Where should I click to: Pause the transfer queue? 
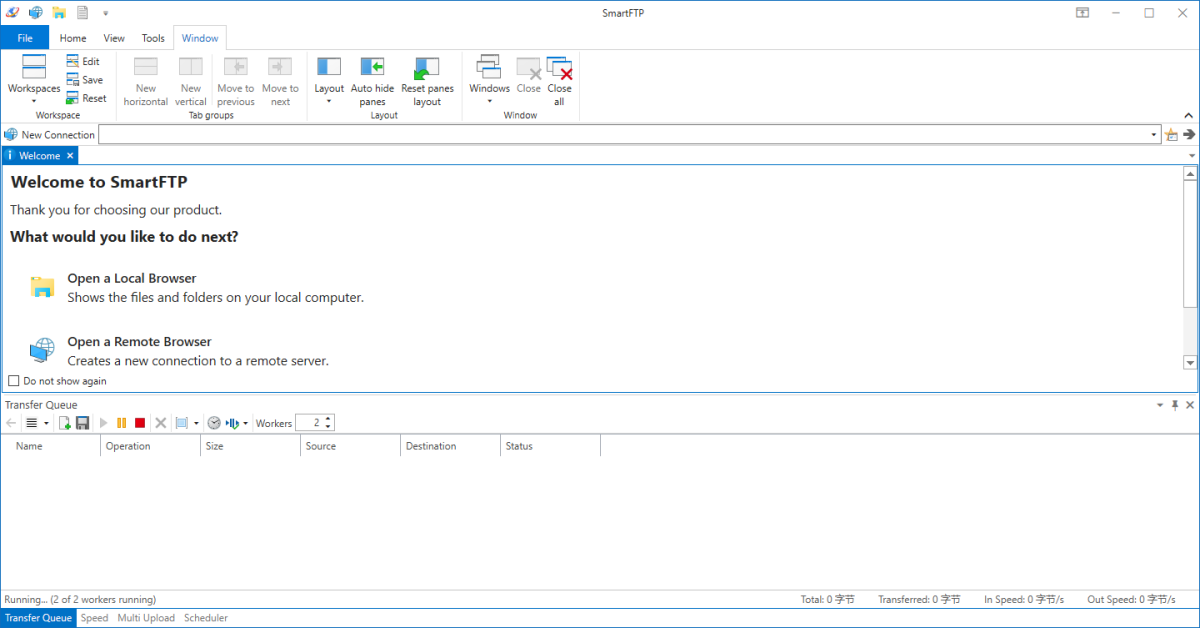(x=122, y=423)
